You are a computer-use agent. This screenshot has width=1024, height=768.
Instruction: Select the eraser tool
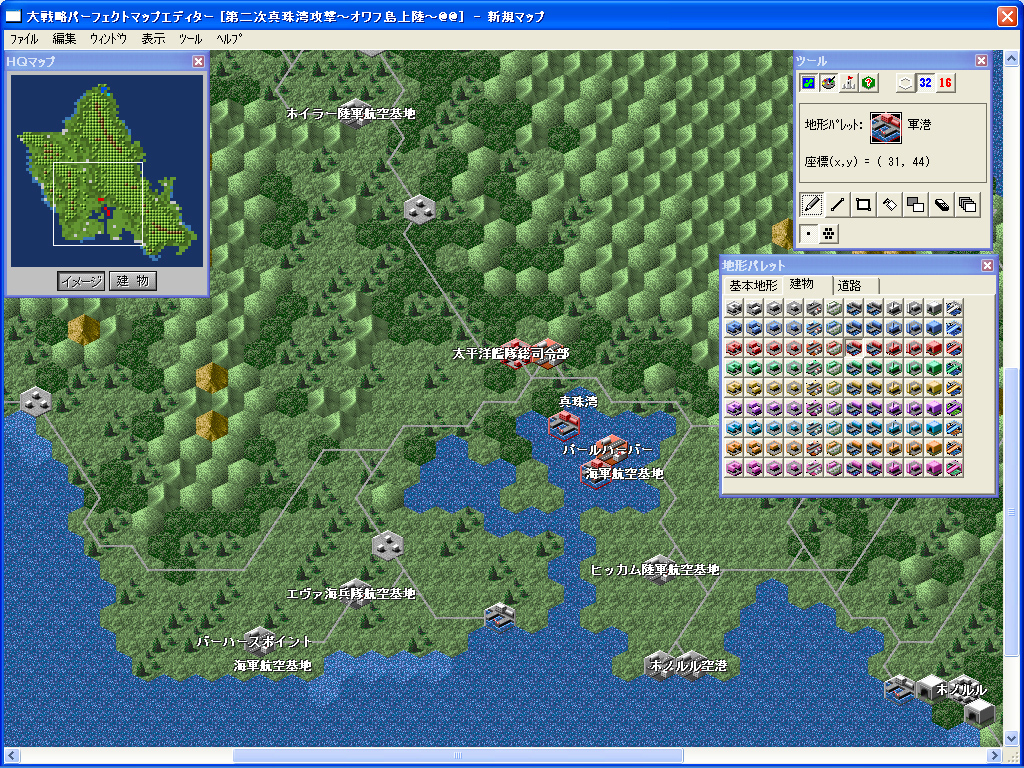pyautogui.click(x=941, y=205)
